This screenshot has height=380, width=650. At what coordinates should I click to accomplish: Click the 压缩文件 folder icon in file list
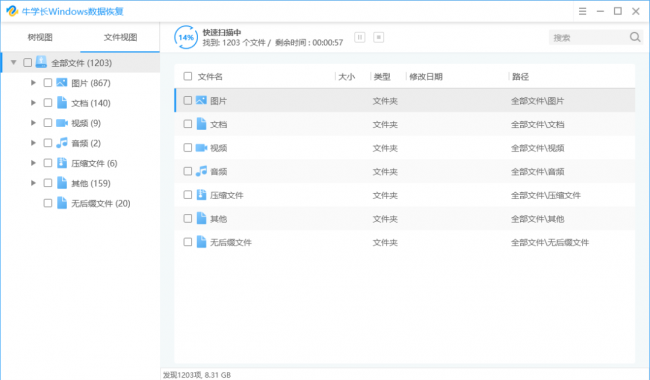pyautogui.click(x=201, y=194)
